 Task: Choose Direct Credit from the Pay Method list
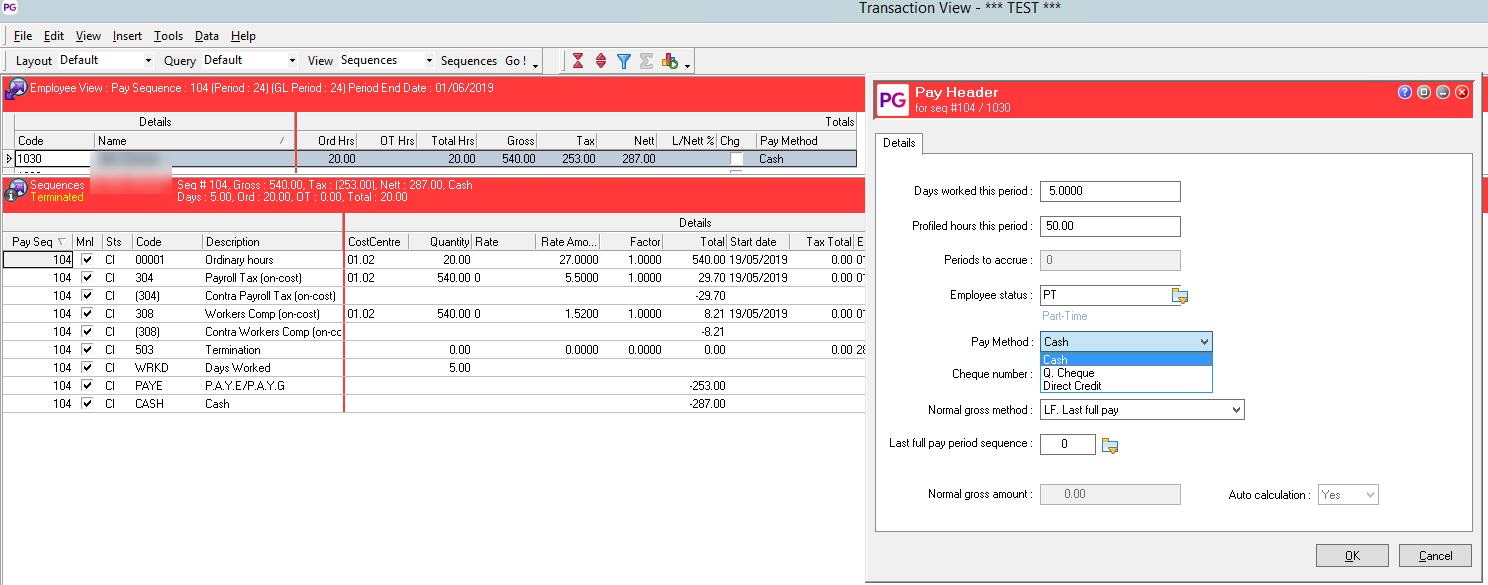point(1072,386)
